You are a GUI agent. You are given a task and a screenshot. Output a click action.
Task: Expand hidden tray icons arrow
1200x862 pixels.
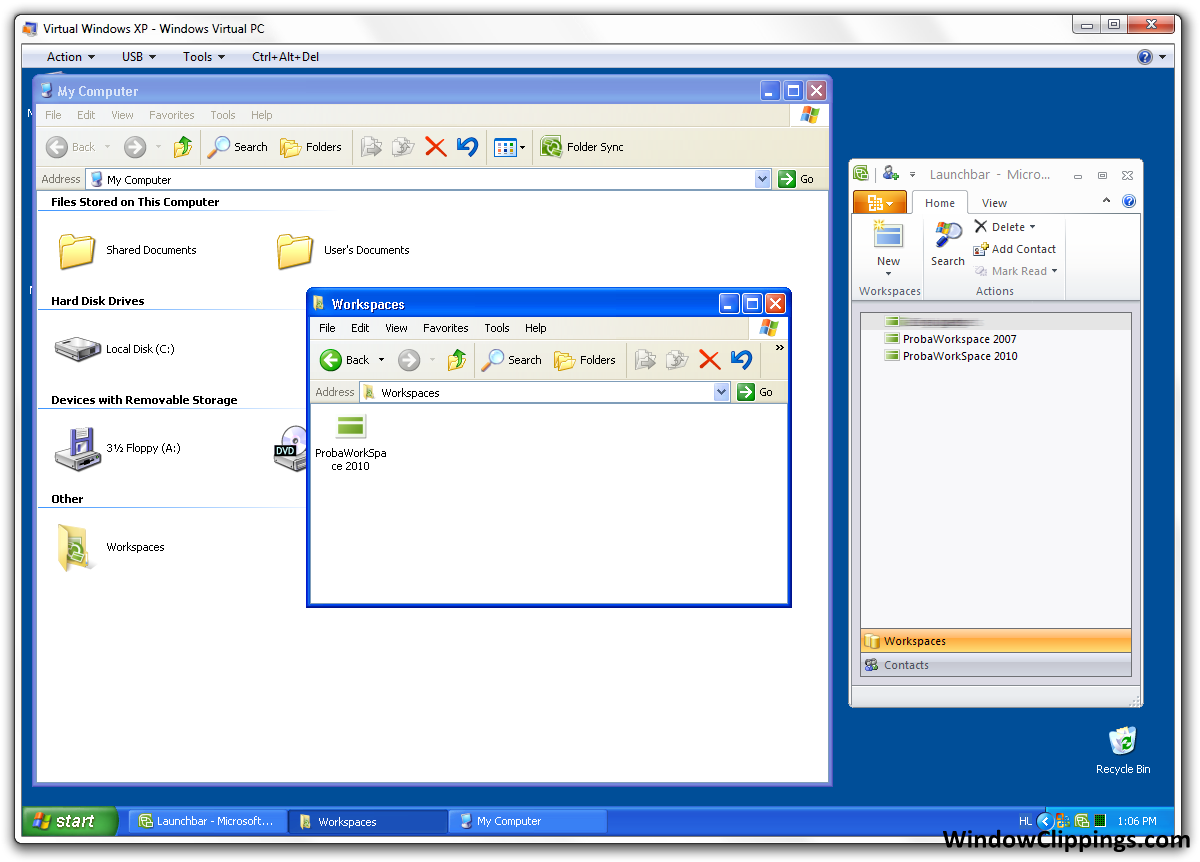tap(1045, 821)
